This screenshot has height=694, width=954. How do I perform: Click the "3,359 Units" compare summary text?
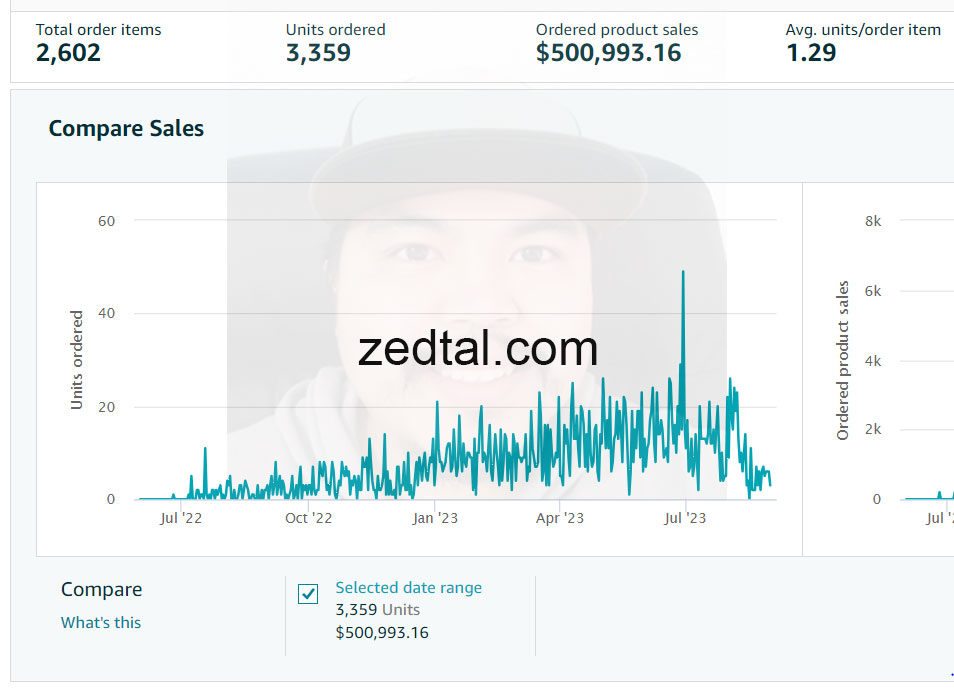377,610
